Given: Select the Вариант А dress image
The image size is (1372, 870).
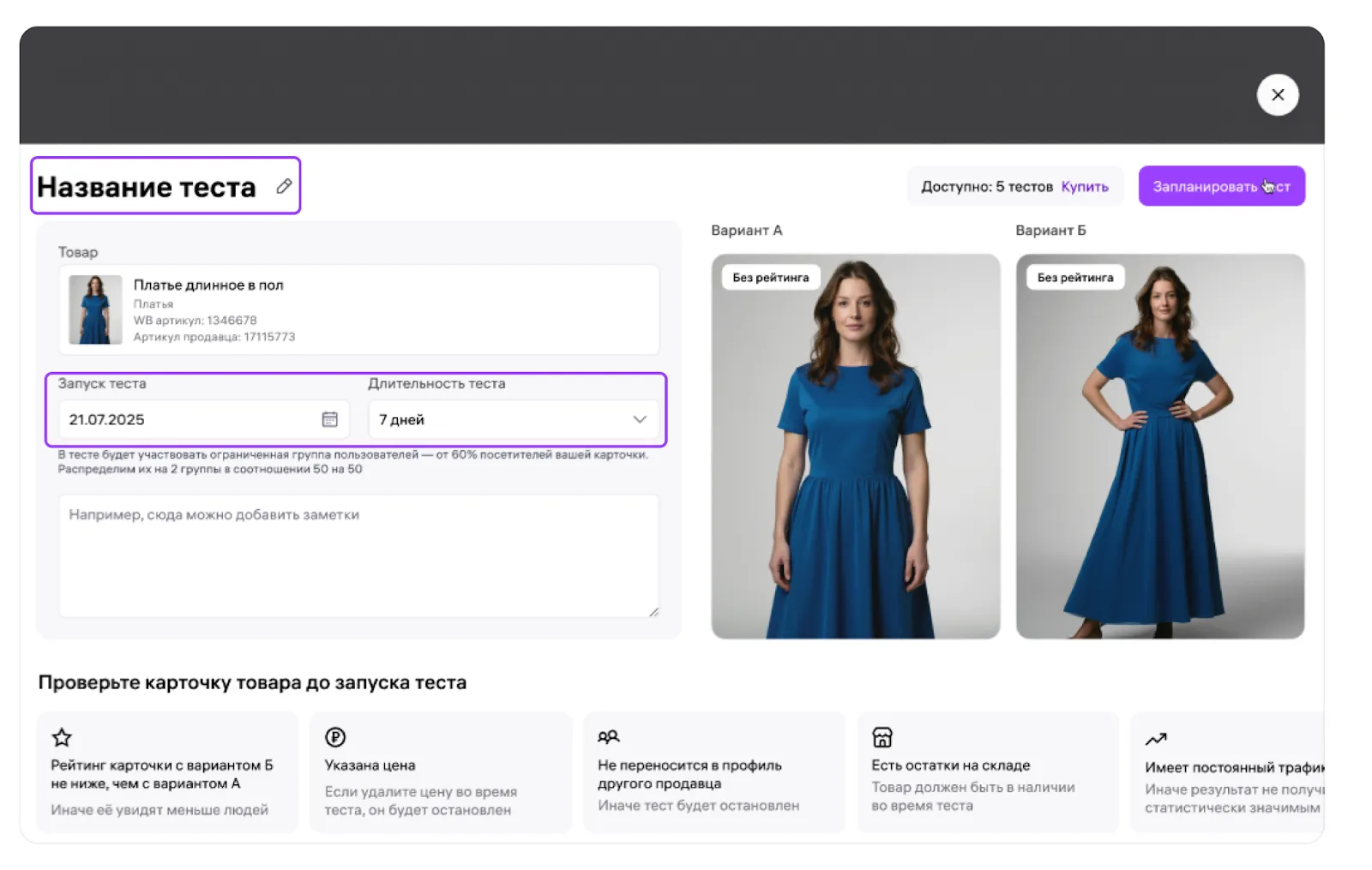Looking at the screenshot, I should point(855,463).
